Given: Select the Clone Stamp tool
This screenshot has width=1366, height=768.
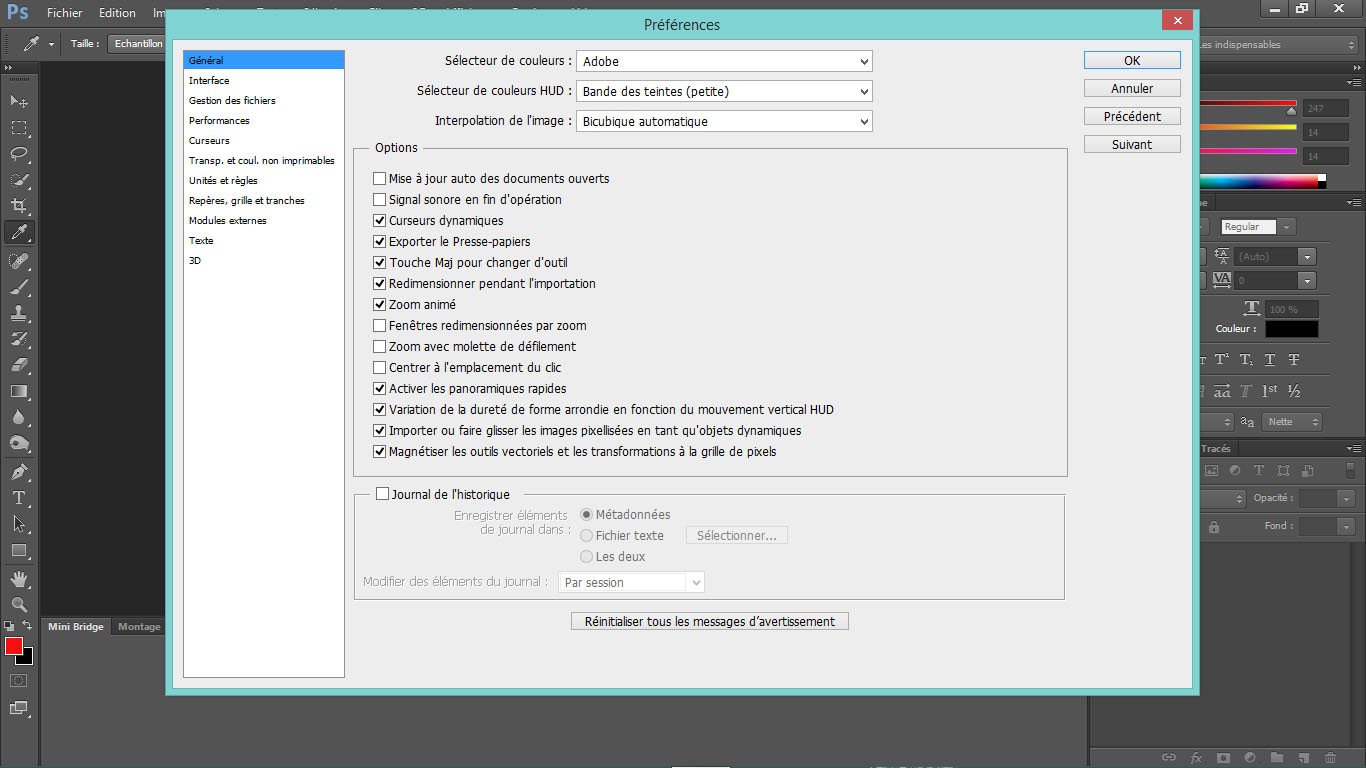Looking at the screenshot, I should 19,313.
